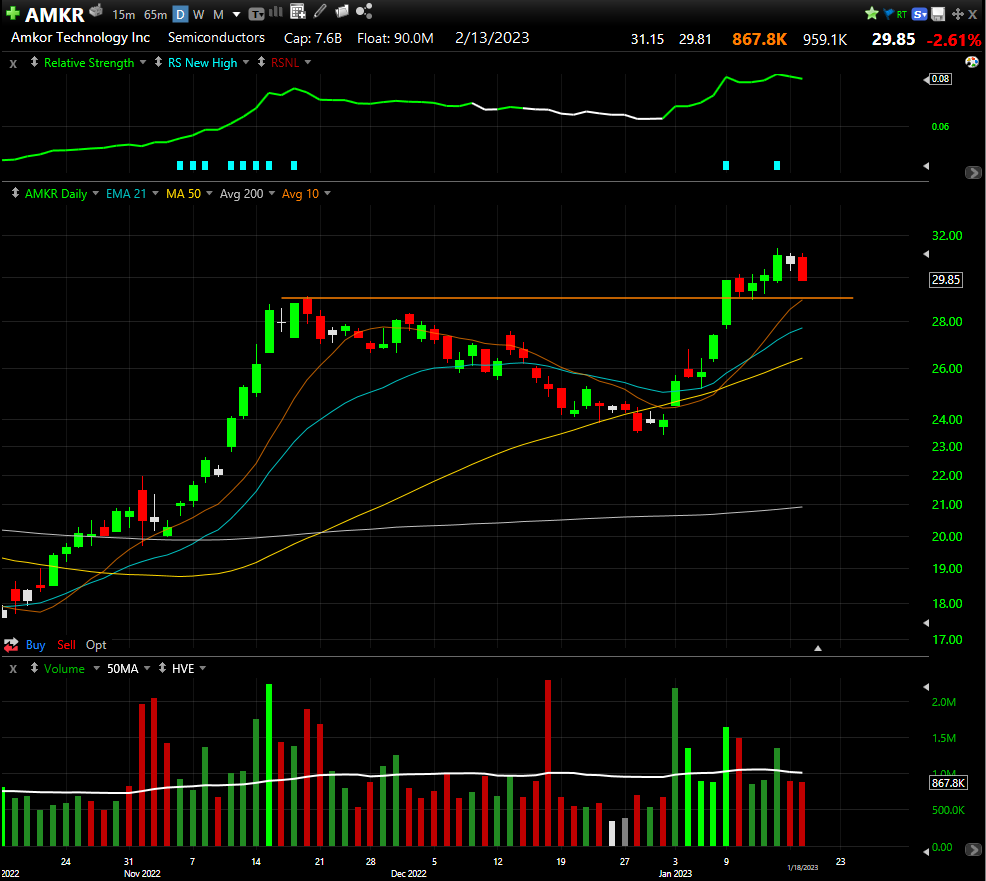Click the EMA 21 indicator label
This screenshot has width=986, height=881.
126,194
